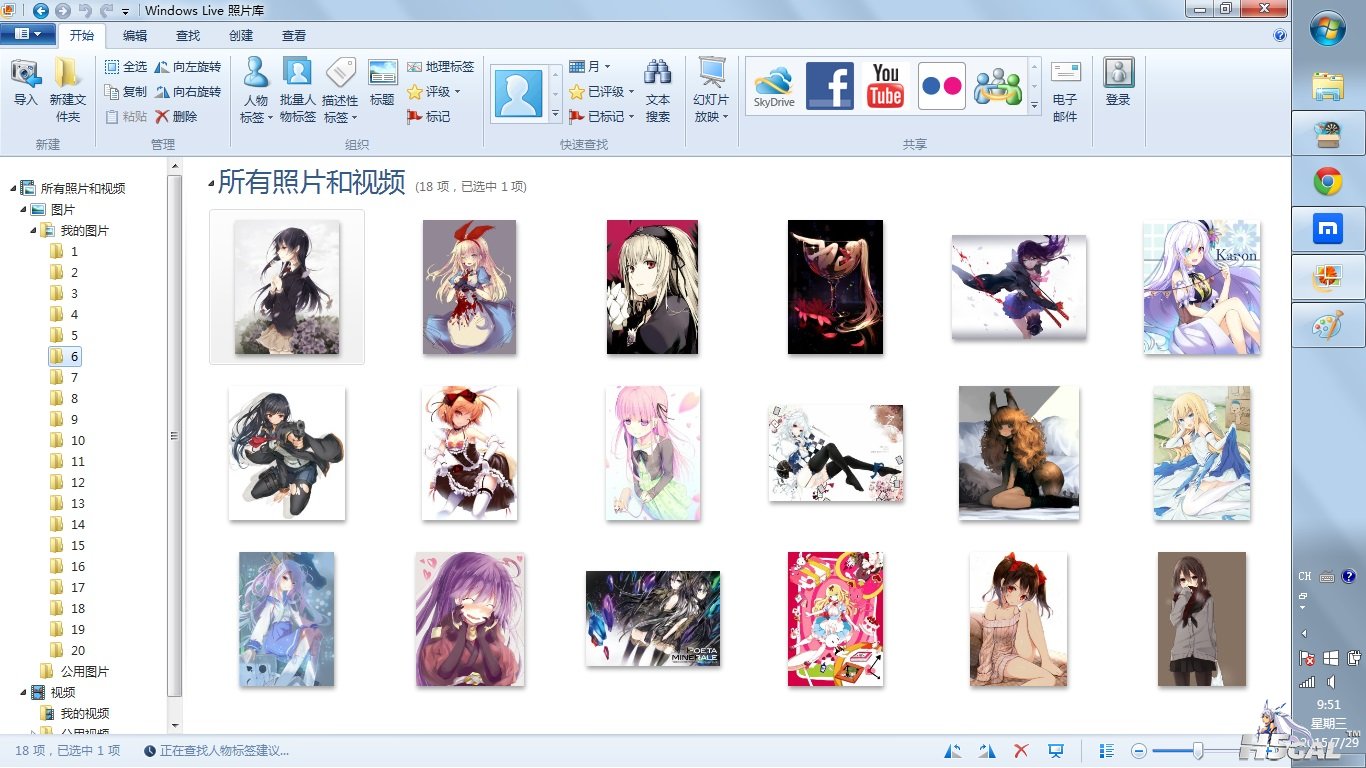1366x768 pixels.
Task: Select 我的视频 in the navigation tree
Action: 75,714
